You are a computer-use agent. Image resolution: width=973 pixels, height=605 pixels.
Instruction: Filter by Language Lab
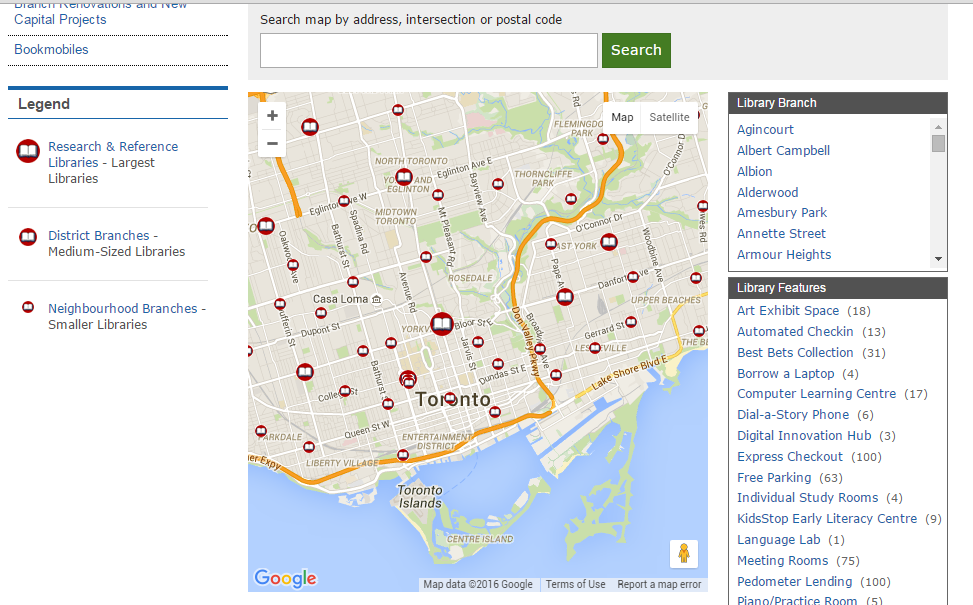(779, 540)
